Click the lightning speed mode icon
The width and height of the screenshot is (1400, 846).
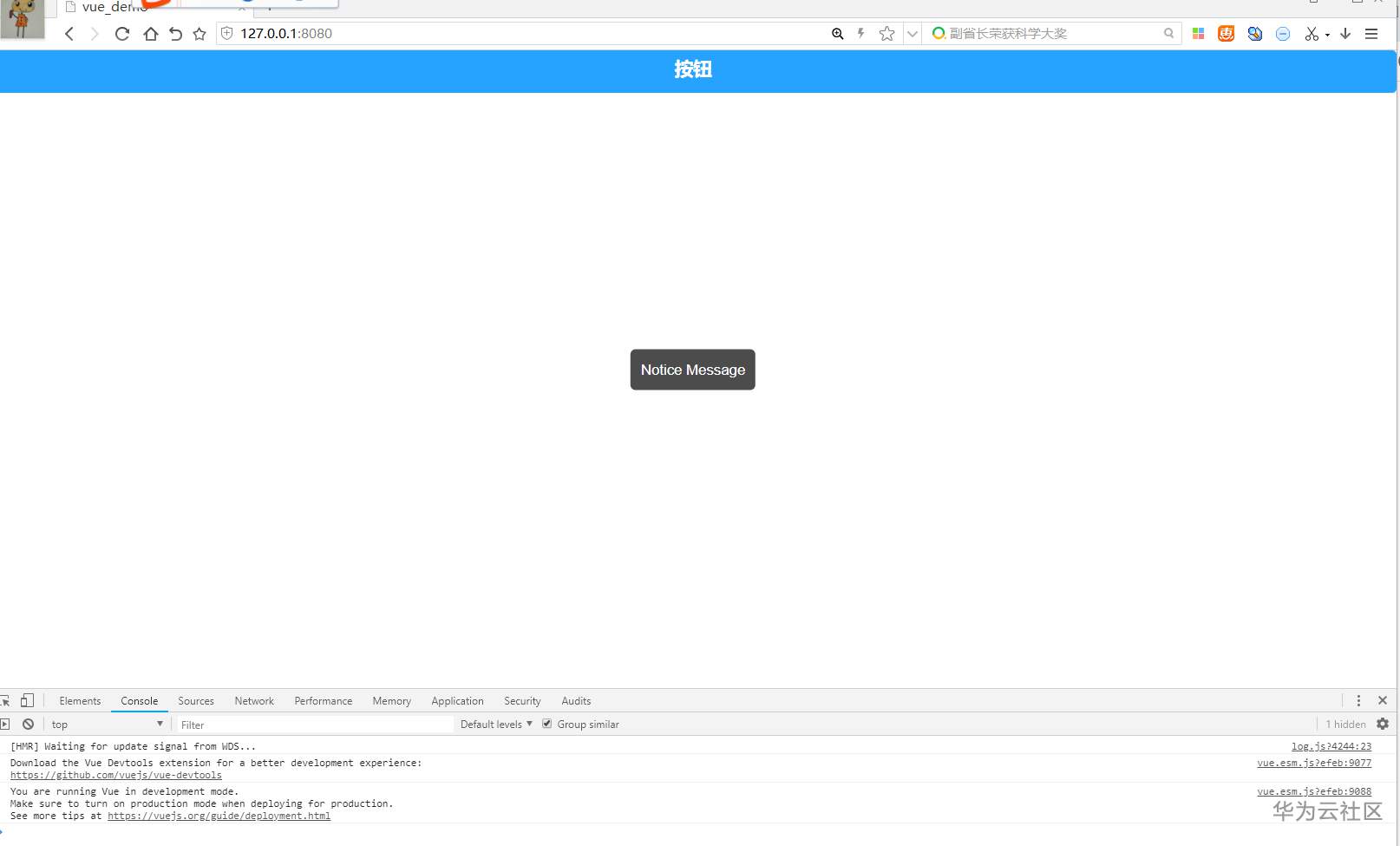860,33
